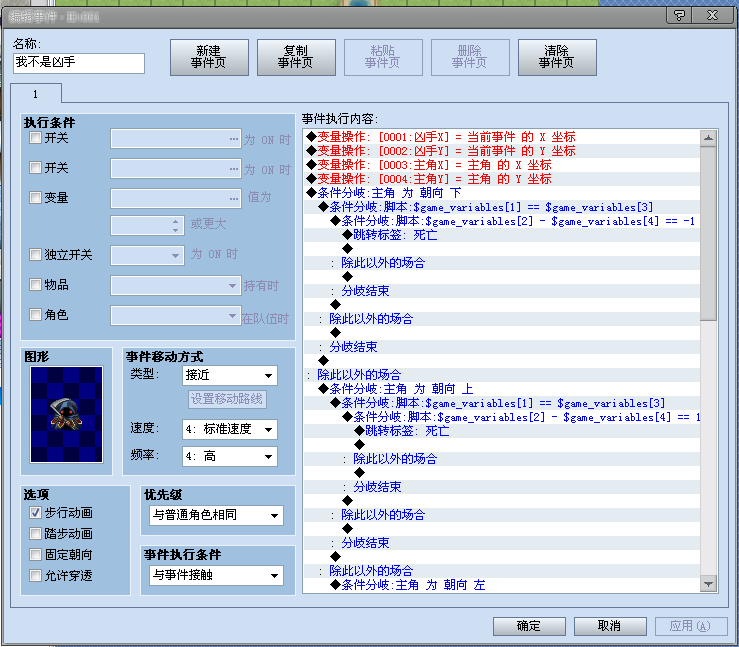Click the help icon in title bar

pyautogui.click(x=679, y=16)
